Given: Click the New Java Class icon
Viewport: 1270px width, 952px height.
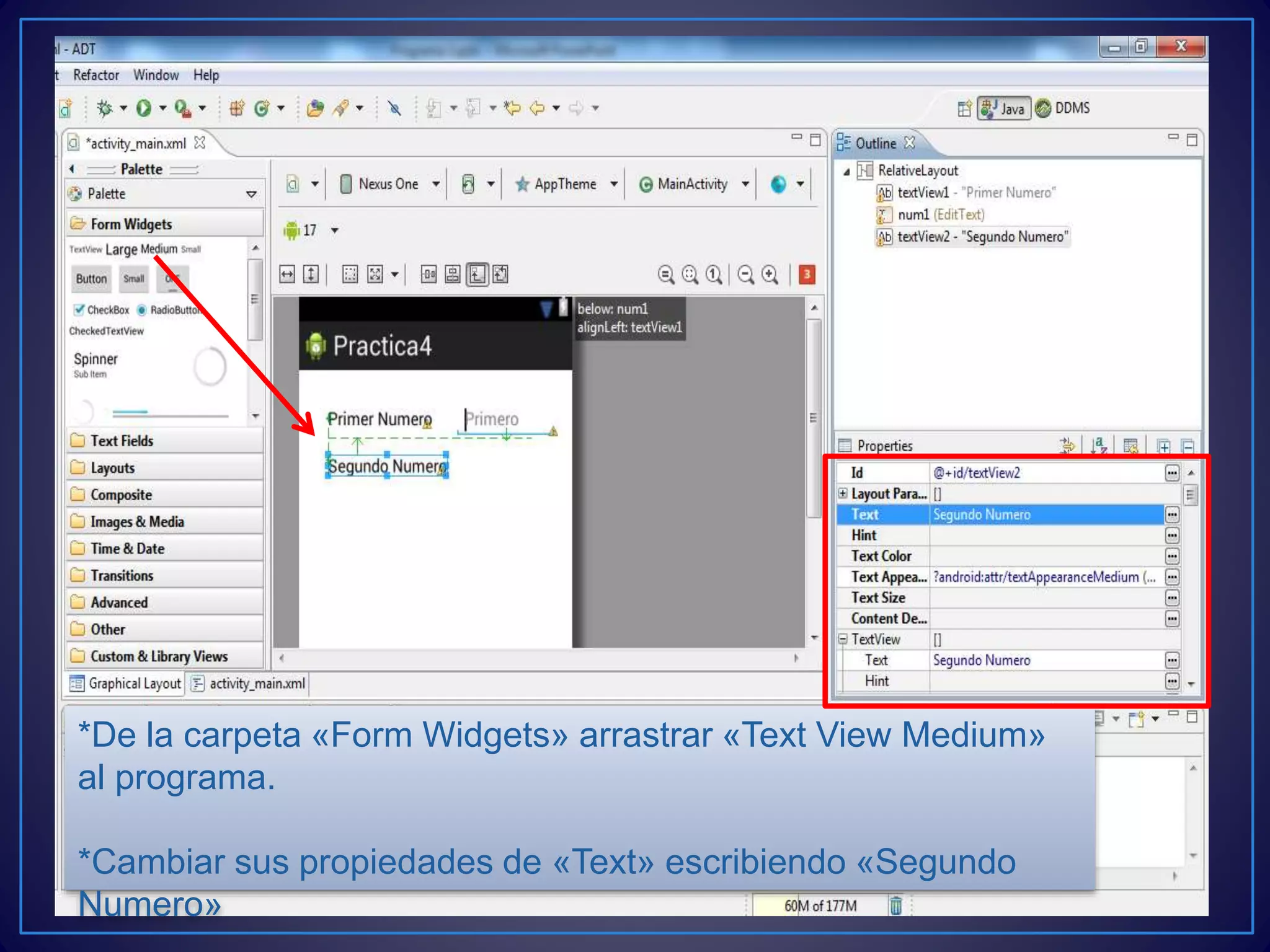Looking at the screenshot, I should coord(262,108).
